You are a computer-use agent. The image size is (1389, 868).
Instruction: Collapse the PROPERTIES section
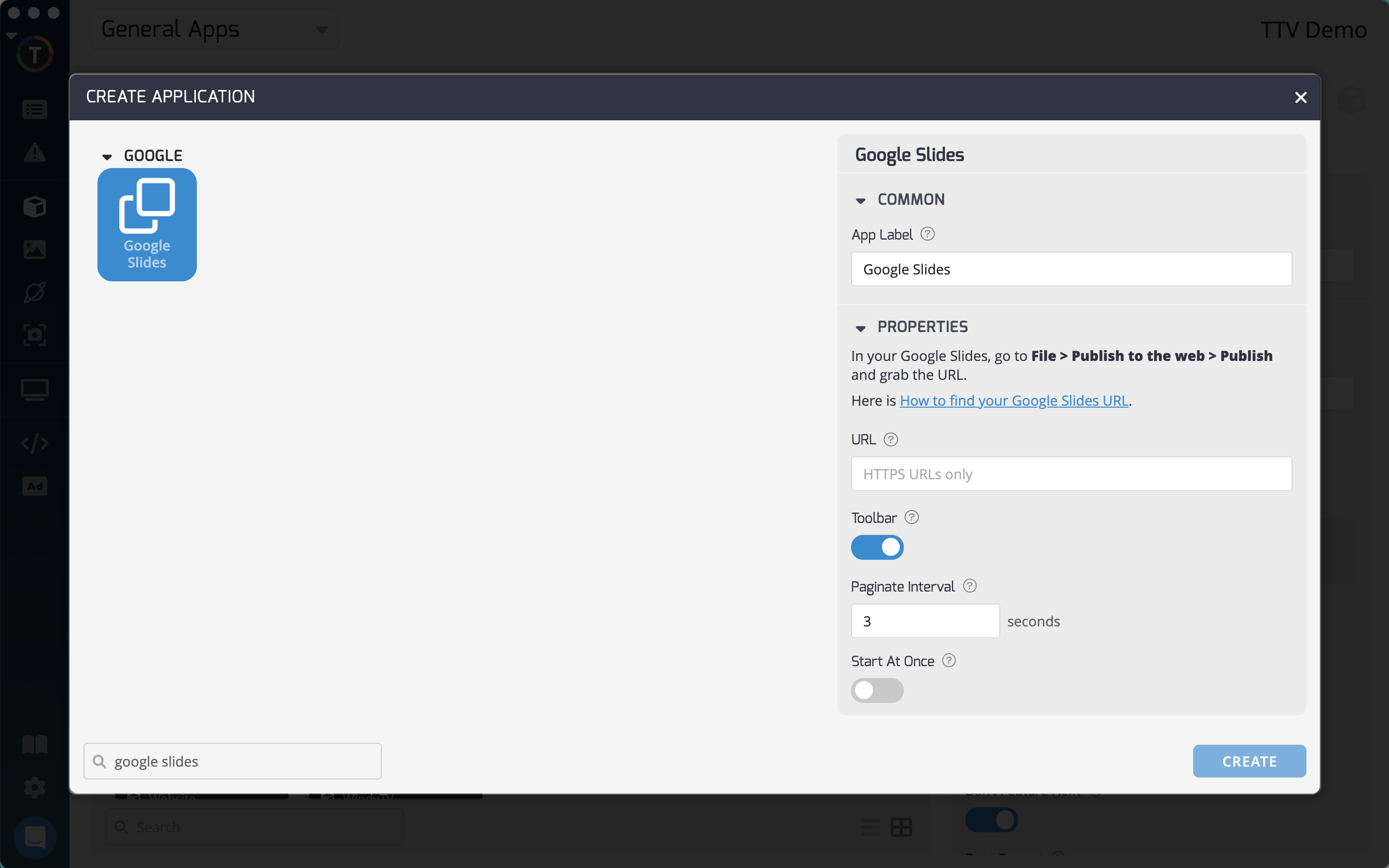[x=860, y=328]
